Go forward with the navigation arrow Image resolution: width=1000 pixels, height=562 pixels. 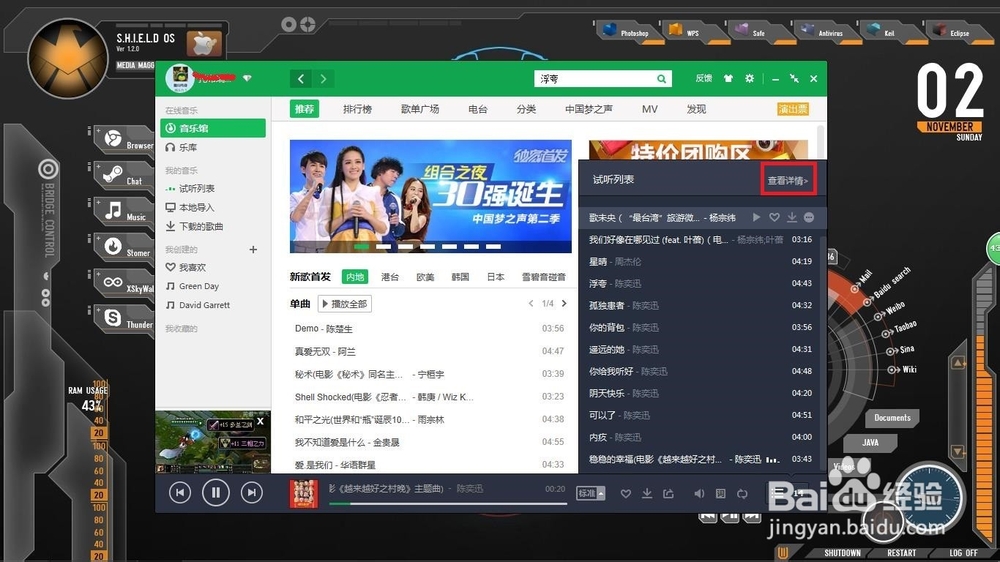(x=323, y=78)
